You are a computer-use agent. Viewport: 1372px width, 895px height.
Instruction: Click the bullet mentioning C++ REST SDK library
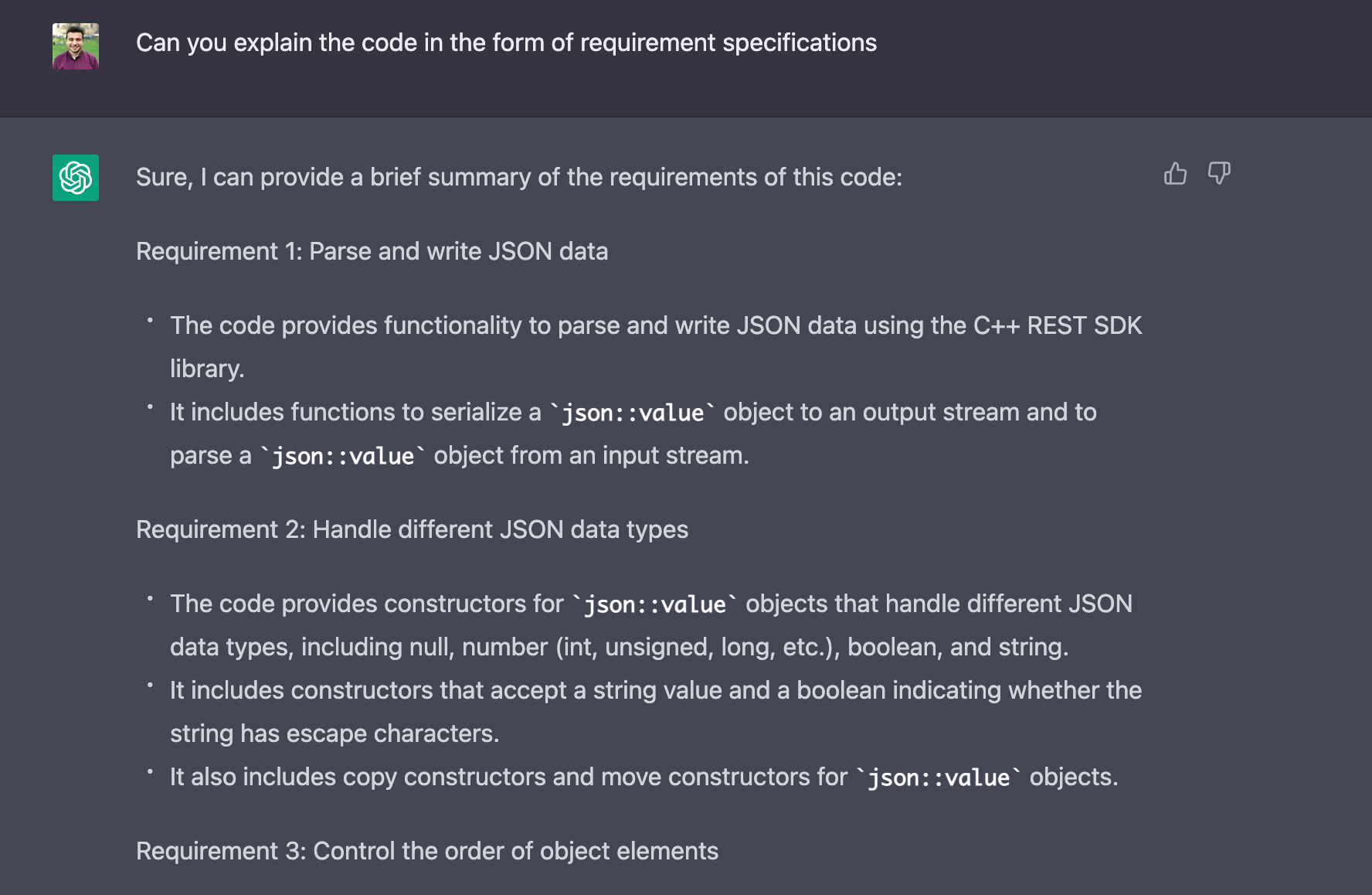tap(655, 325)
